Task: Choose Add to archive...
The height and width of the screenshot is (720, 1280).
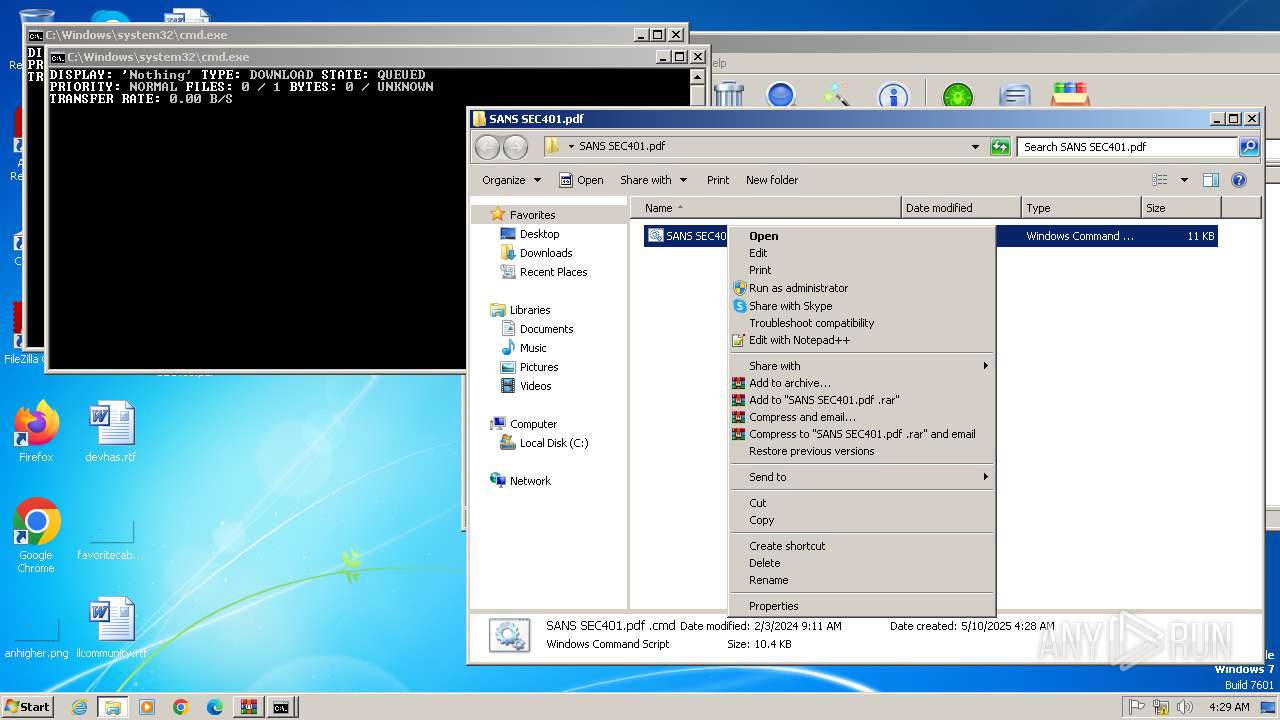Action: click(862, 383)
